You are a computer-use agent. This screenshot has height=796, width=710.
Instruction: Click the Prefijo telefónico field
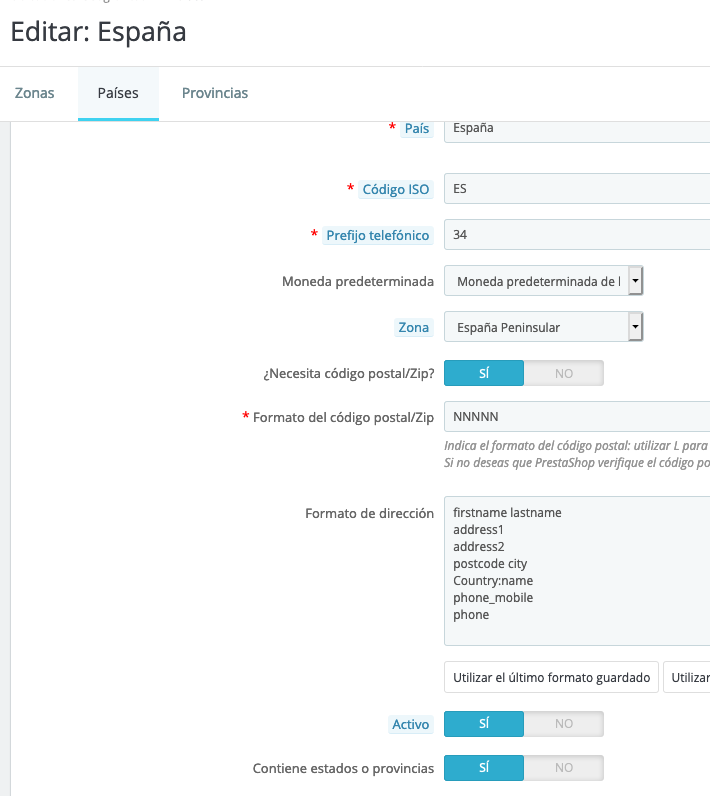coord(577,235)
